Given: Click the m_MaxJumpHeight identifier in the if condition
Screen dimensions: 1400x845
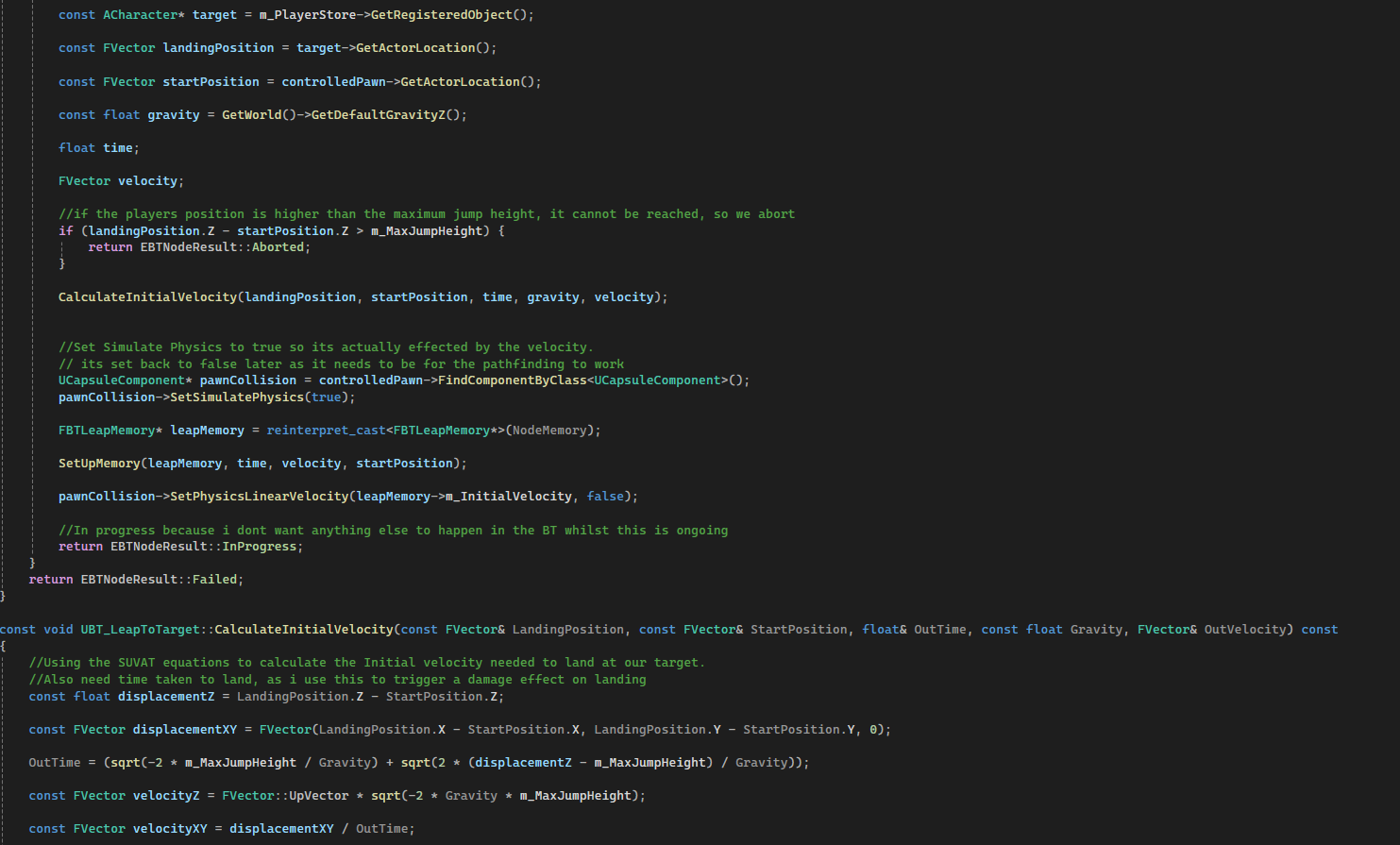Looking at the screenshot, I should tap(423, 229).
